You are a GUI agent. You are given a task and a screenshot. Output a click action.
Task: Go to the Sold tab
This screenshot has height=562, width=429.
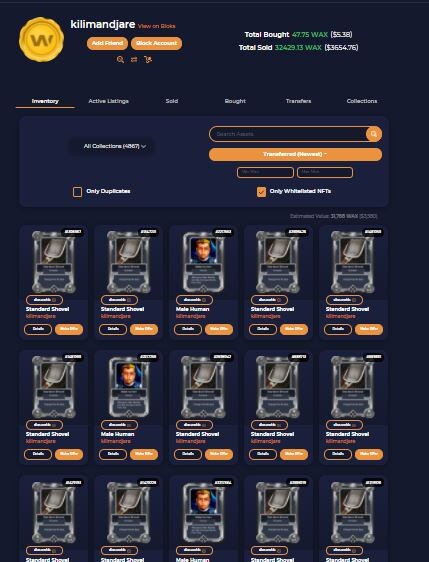click(x=172, y=101)
